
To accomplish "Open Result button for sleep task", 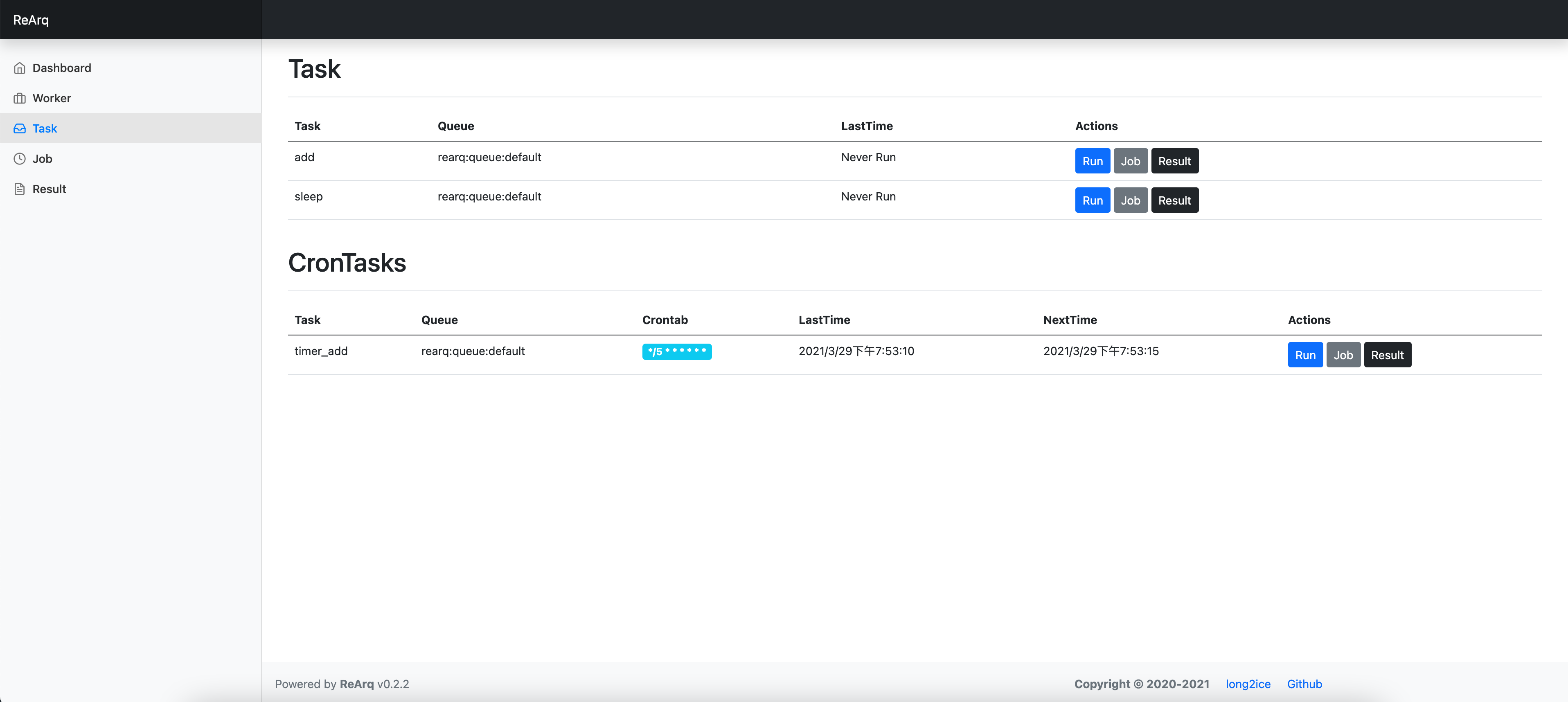I will click(1174, 201).
